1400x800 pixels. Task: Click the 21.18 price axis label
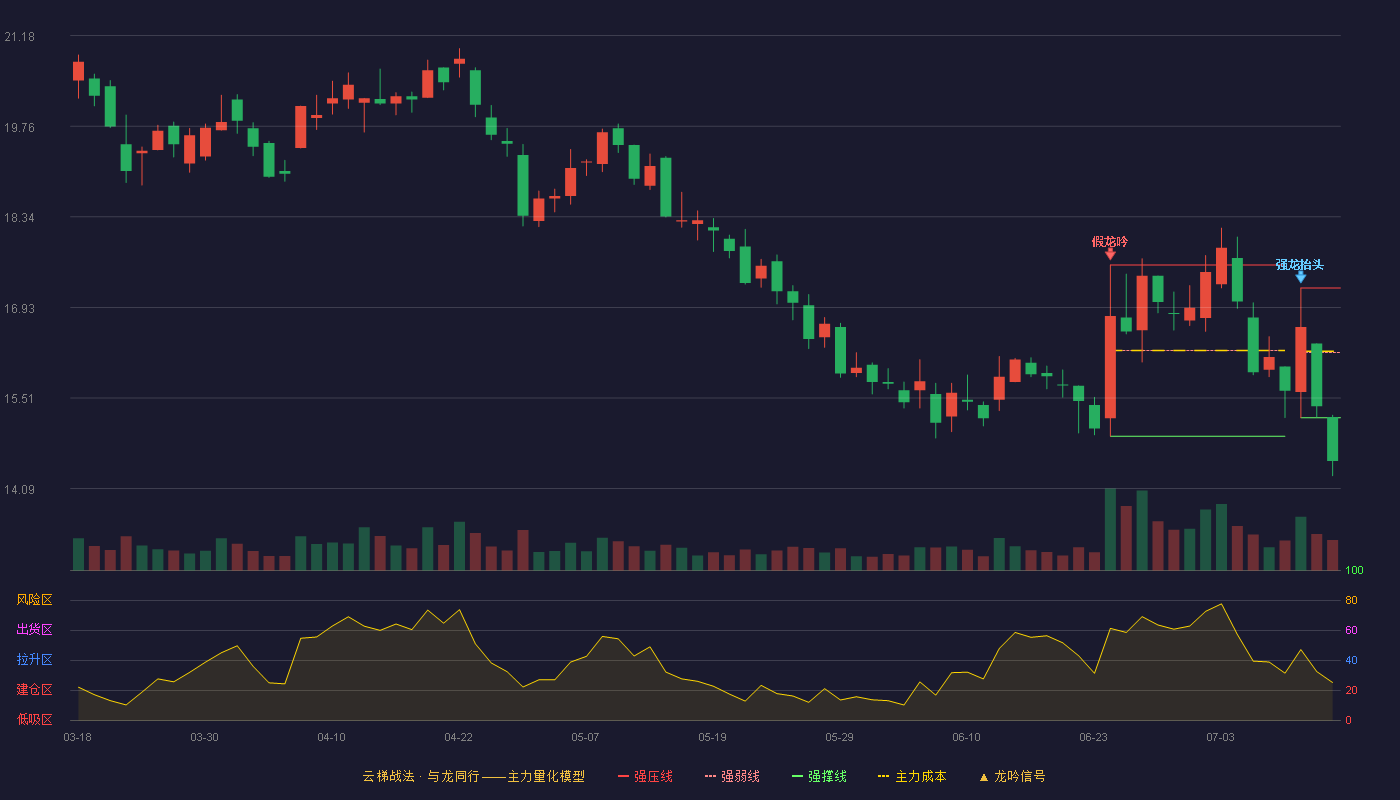[x=19, y=37]
